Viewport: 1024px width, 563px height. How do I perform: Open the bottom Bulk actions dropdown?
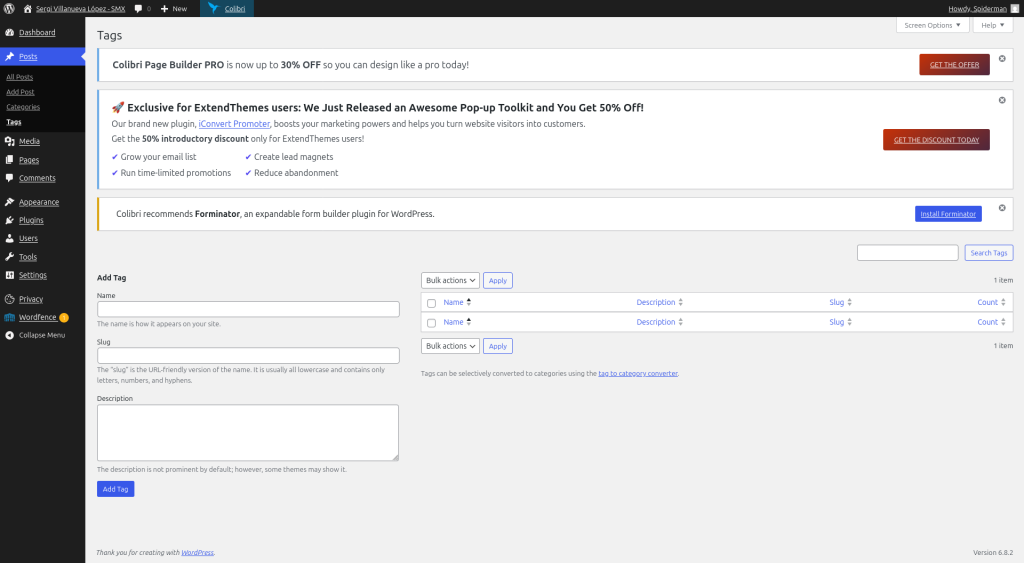click(450, 346)
